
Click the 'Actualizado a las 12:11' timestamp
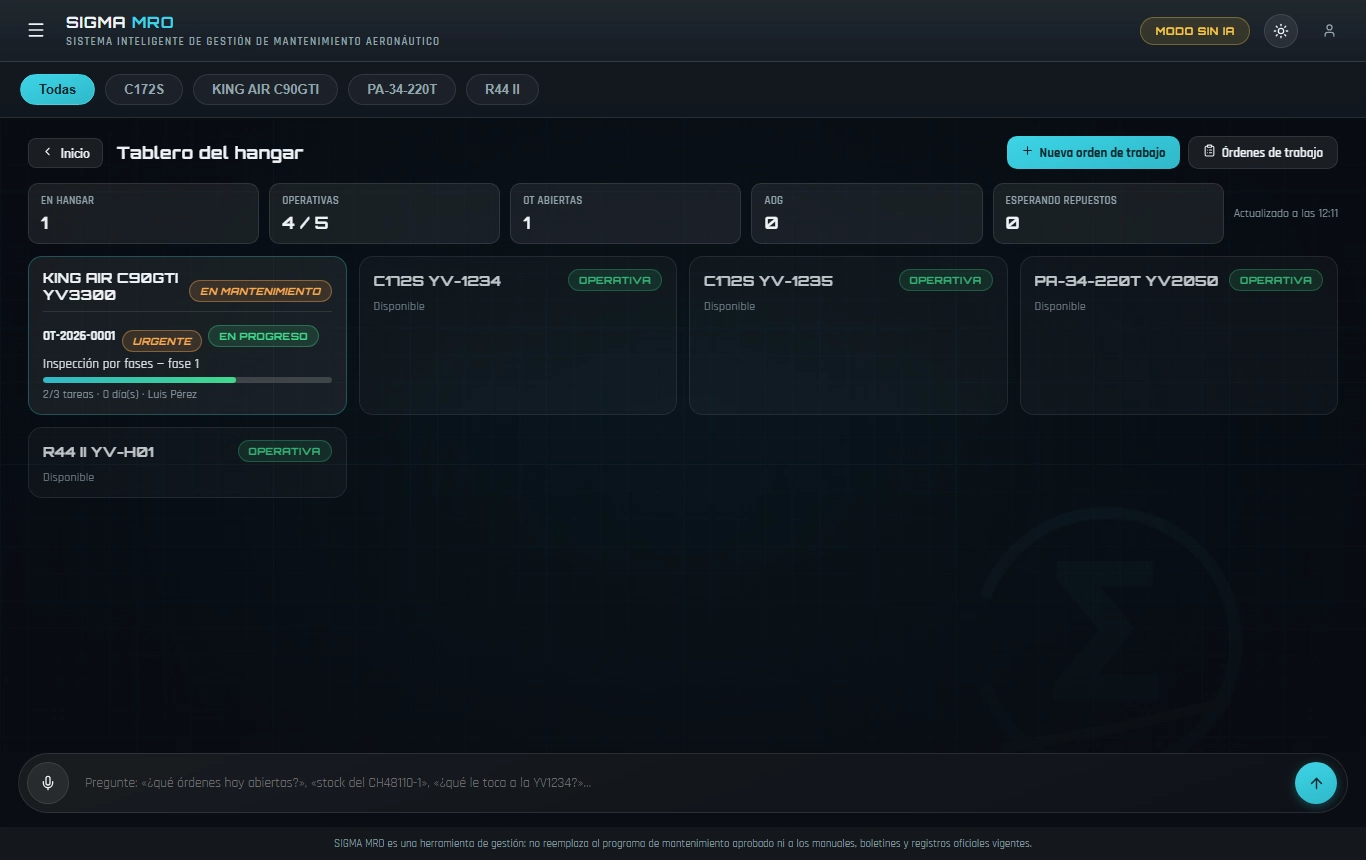1286,213
